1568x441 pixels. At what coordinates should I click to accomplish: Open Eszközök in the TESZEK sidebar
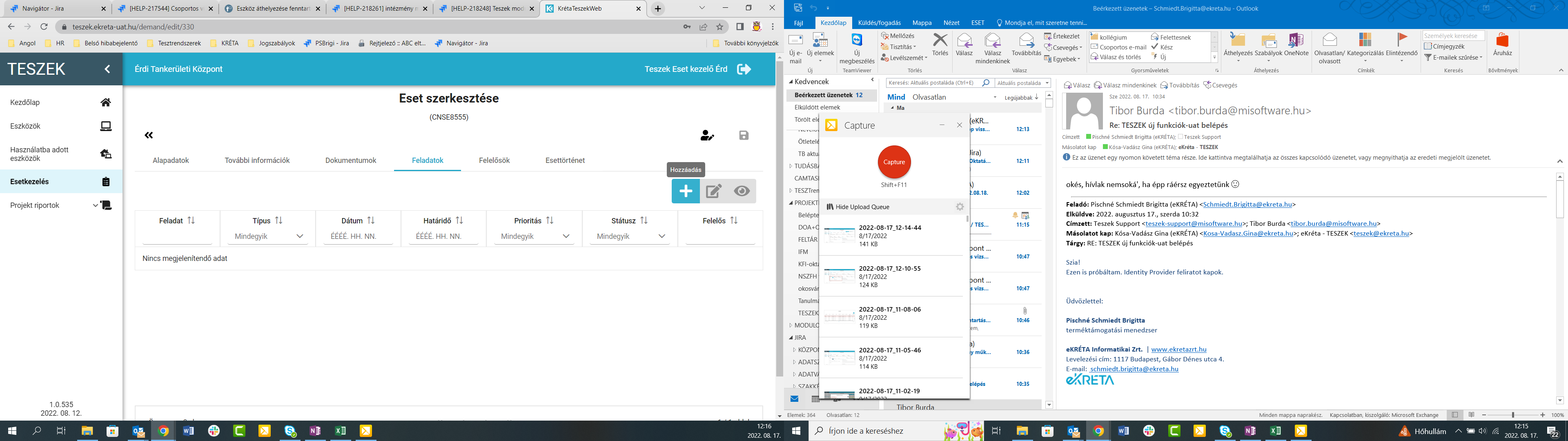(61, 126)
